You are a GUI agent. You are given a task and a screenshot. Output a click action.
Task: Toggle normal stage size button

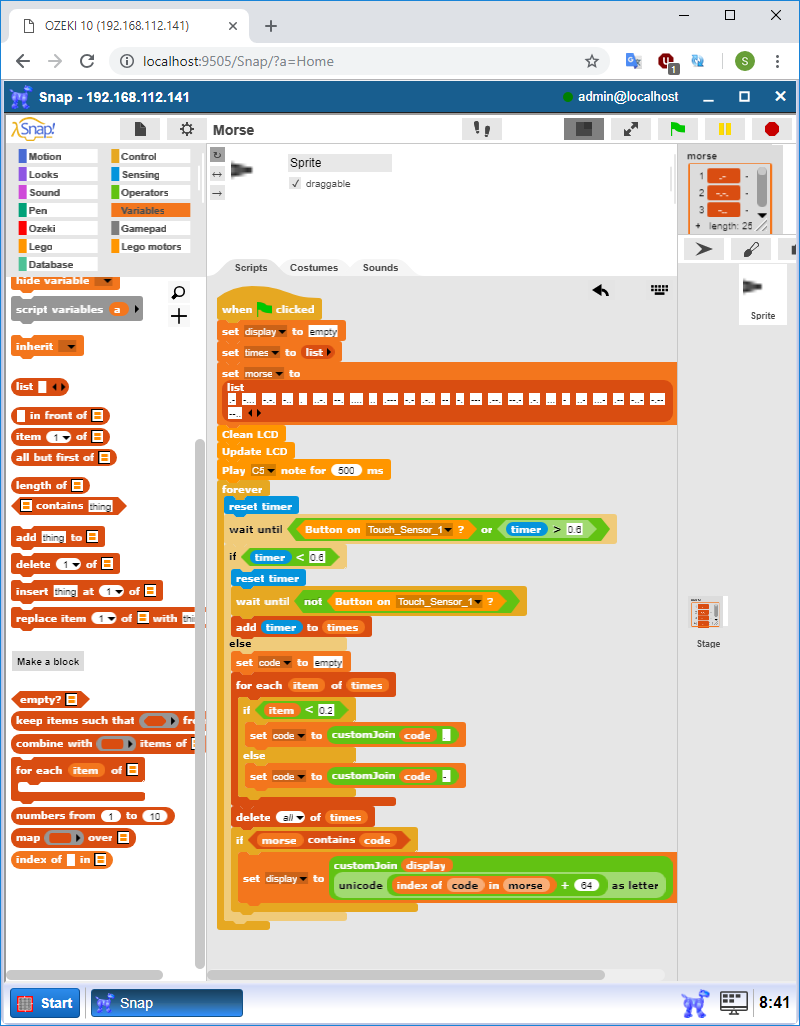pos(583,129)
